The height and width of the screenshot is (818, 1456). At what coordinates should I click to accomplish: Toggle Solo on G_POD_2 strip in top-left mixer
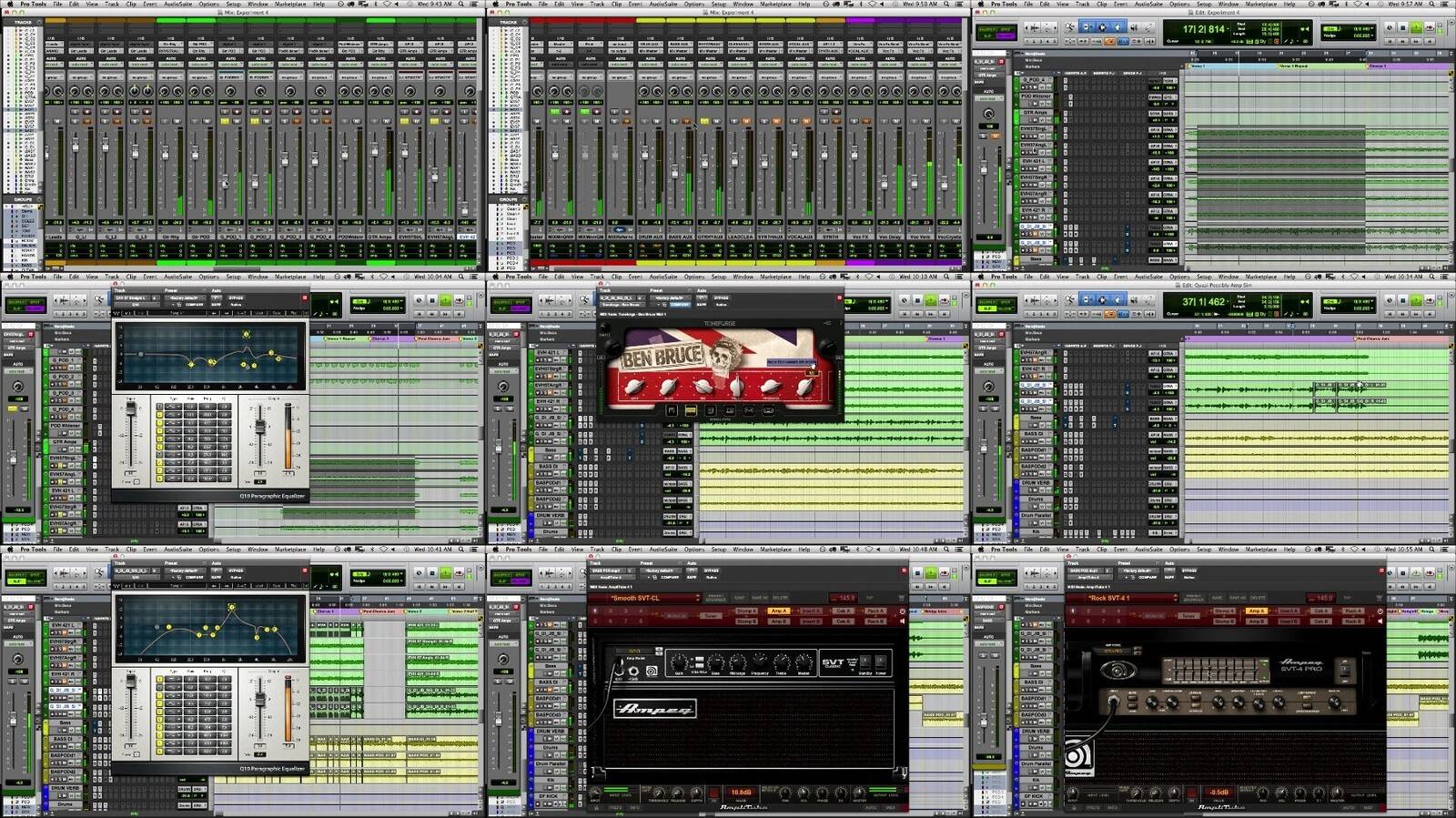(255, 121)
